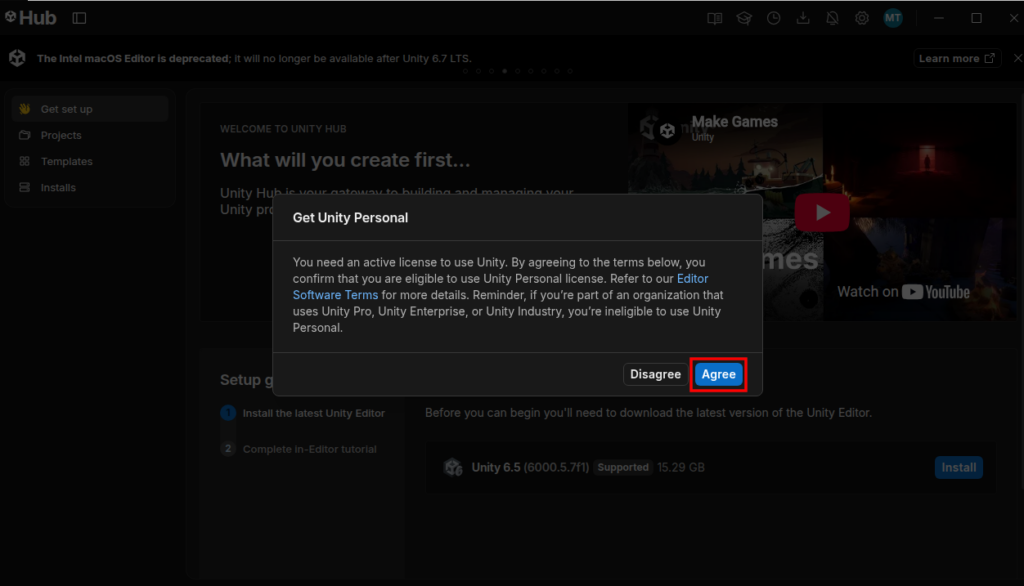
Task: Click the Unity channel logo on video
Action: pyautogui.click(x=667, y=131)
